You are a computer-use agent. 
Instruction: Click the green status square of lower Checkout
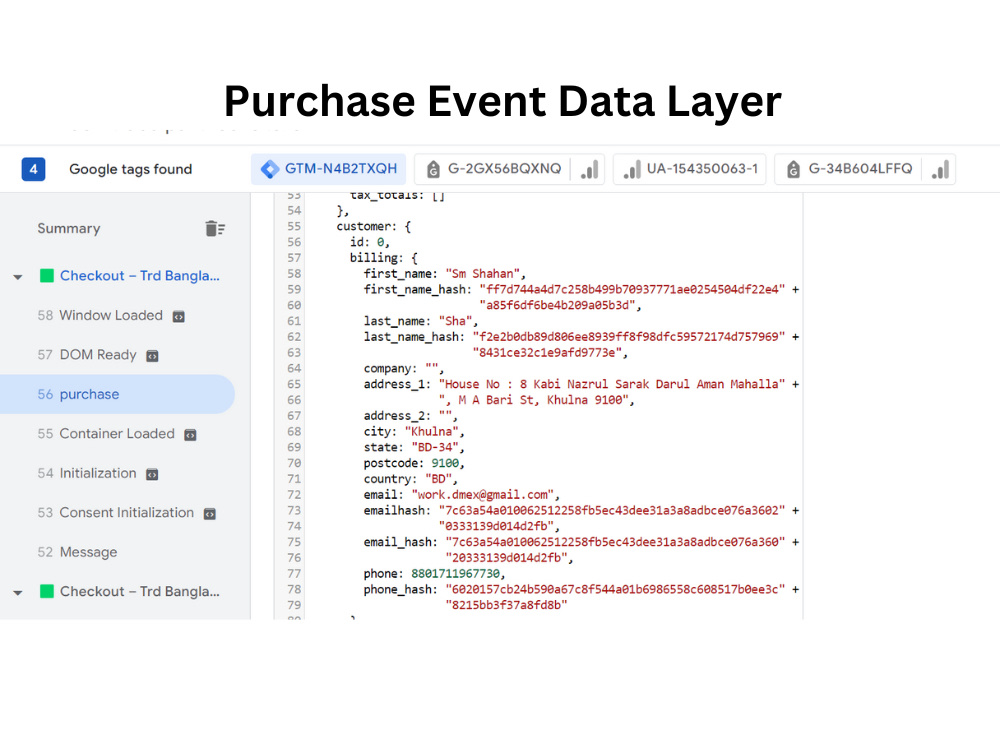[x=47, y=591]
